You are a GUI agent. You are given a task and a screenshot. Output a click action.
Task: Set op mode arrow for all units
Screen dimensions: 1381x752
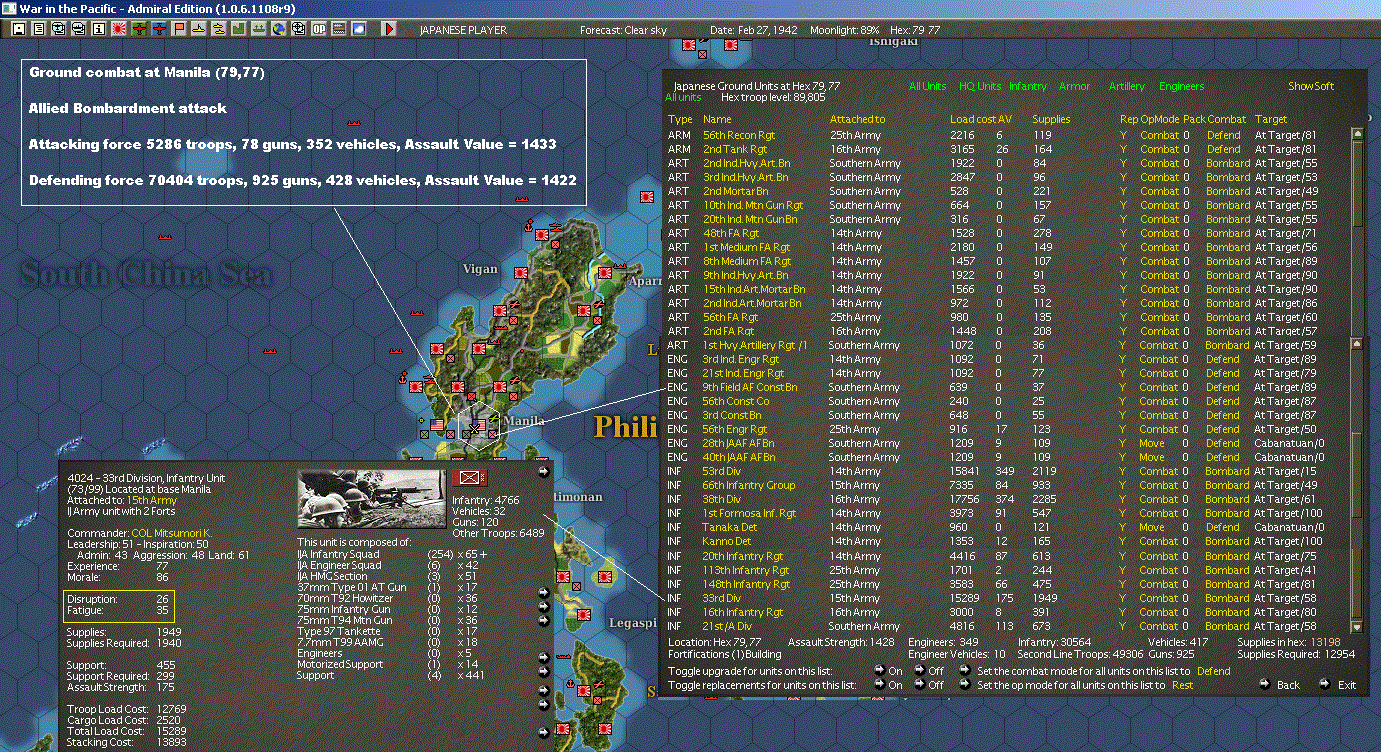965,685
